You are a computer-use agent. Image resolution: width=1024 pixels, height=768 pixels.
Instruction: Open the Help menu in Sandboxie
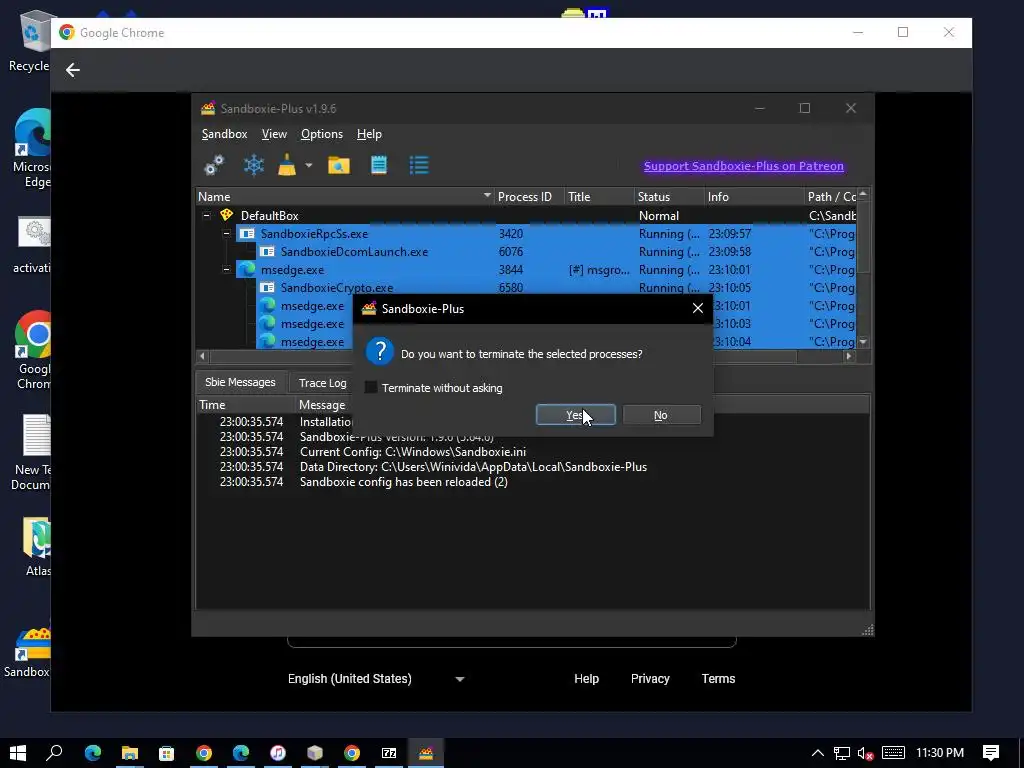point(369,134)
